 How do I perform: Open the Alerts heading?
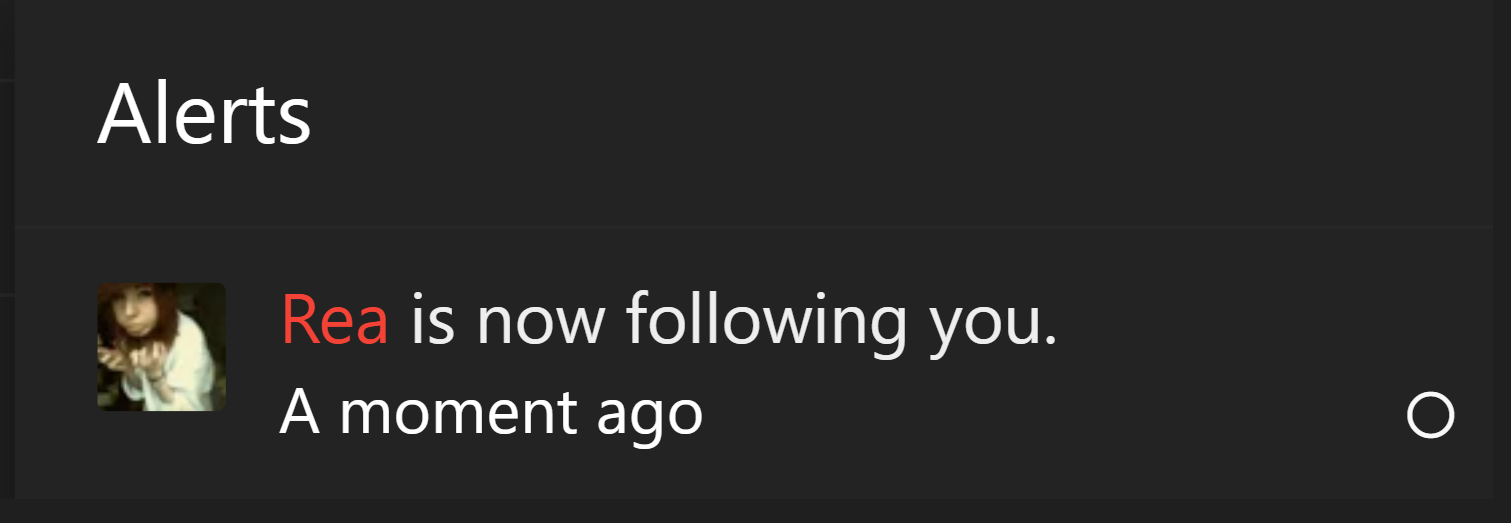tap(204, 114)
